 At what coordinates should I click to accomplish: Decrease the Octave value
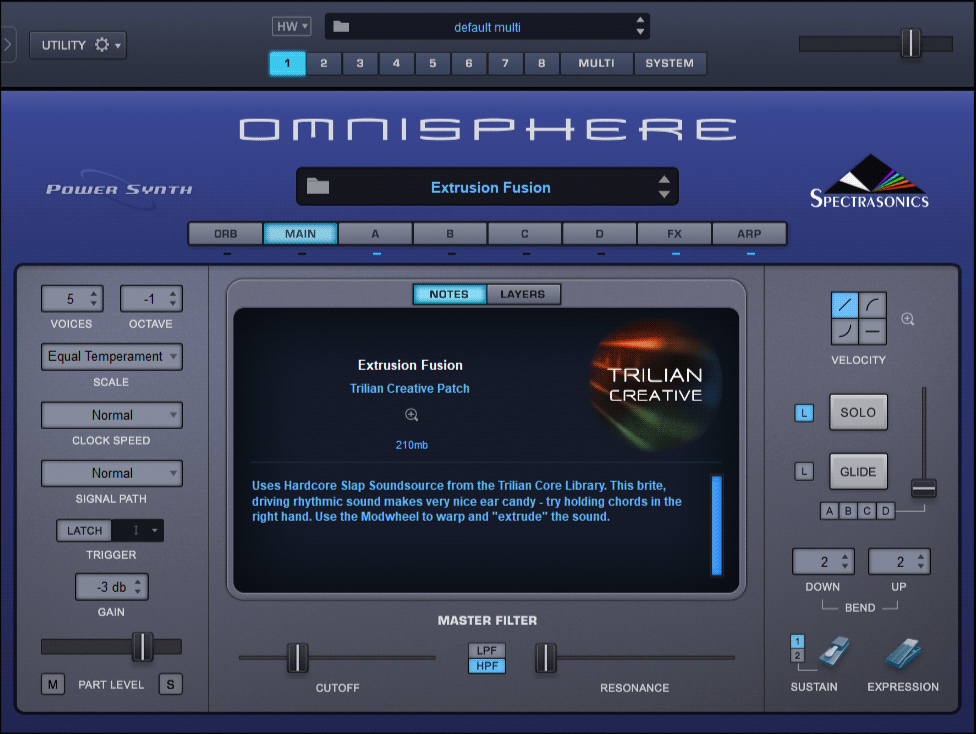[x=172, y=304]
